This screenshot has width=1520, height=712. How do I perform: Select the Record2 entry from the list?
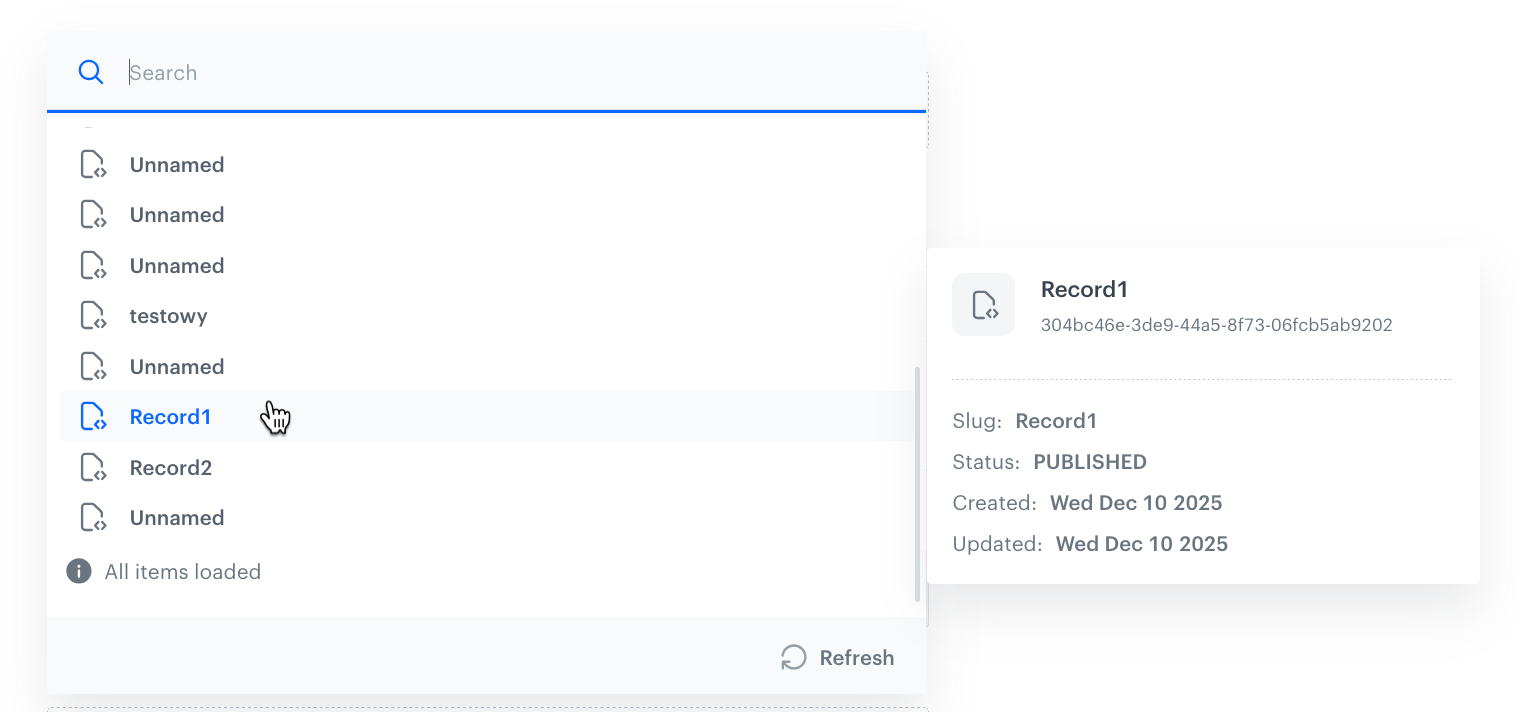(170, 467)
